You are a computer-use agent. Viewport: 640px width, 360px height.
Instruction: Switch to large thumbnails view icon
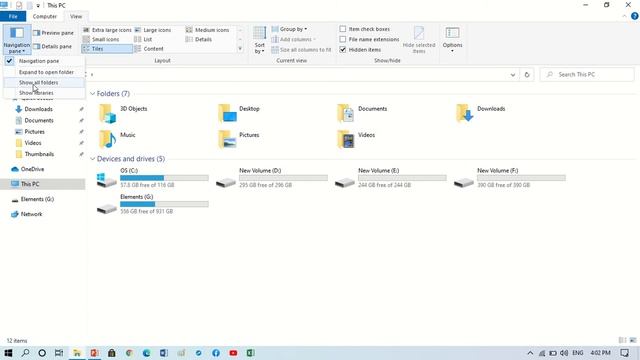pyautogui.click(x=633, y=340)
